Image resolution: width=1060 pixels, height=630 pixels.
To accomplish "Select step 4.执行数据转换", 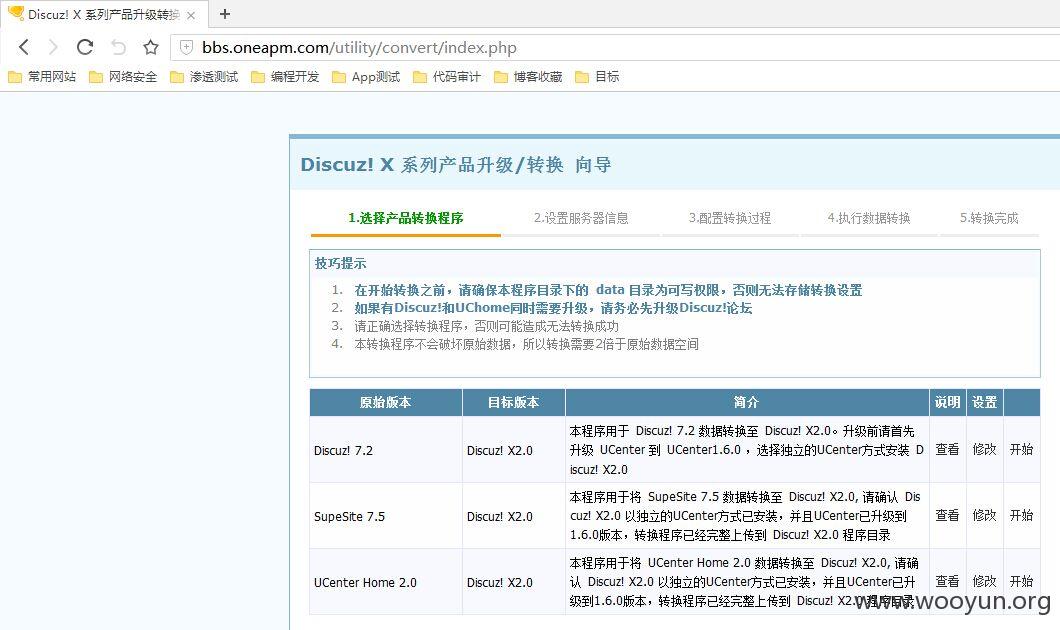I will [x=869, y=218].
